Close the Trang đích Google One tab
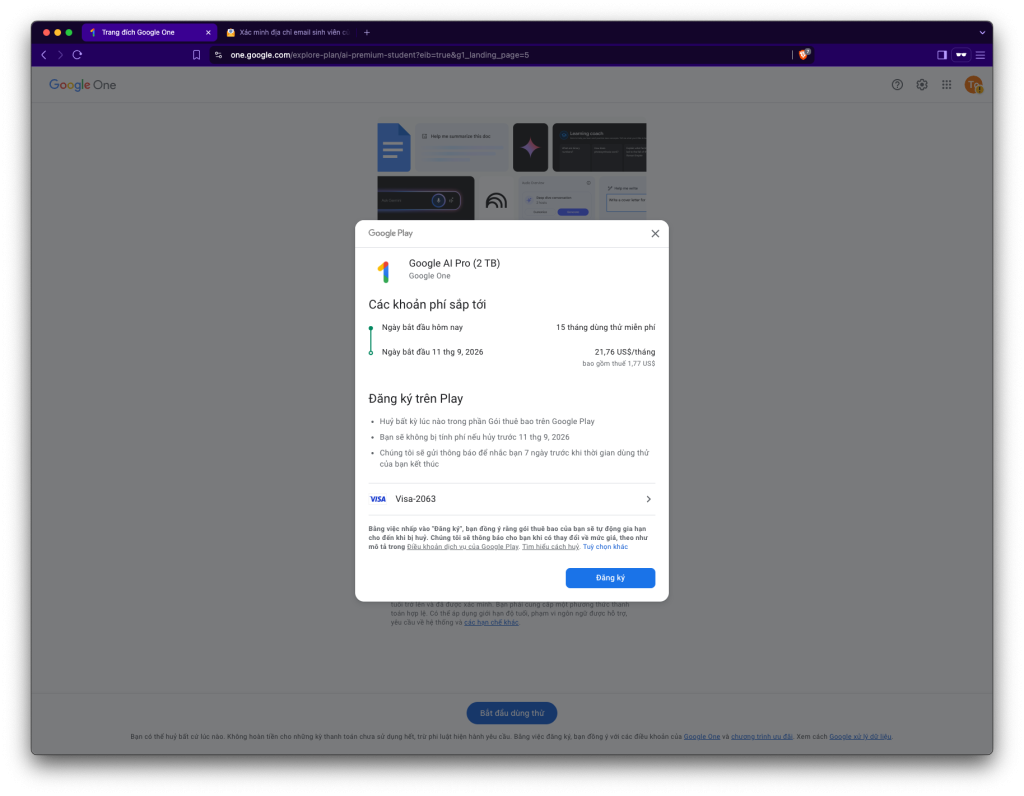Screen dimensions: 1024x796 point(208,32)
